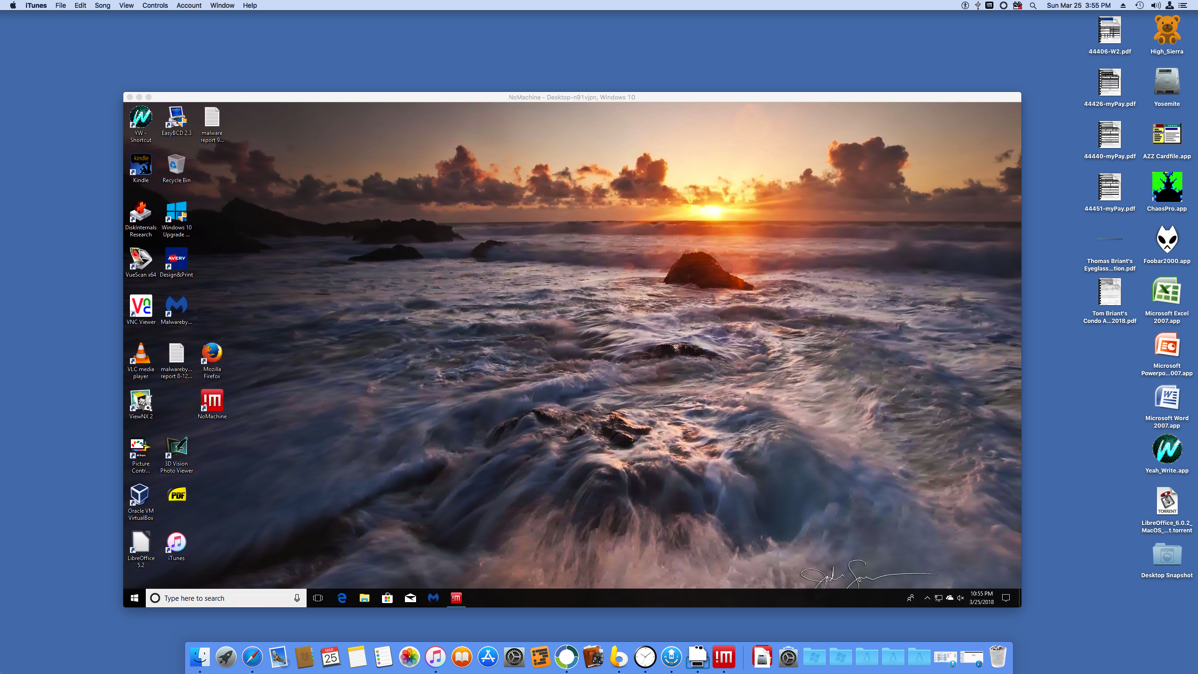Click the Malwarebytes icon in the Windows taskbar
Screen dimensions: 1198x674
pyautogui.click(x=433, y=598)
